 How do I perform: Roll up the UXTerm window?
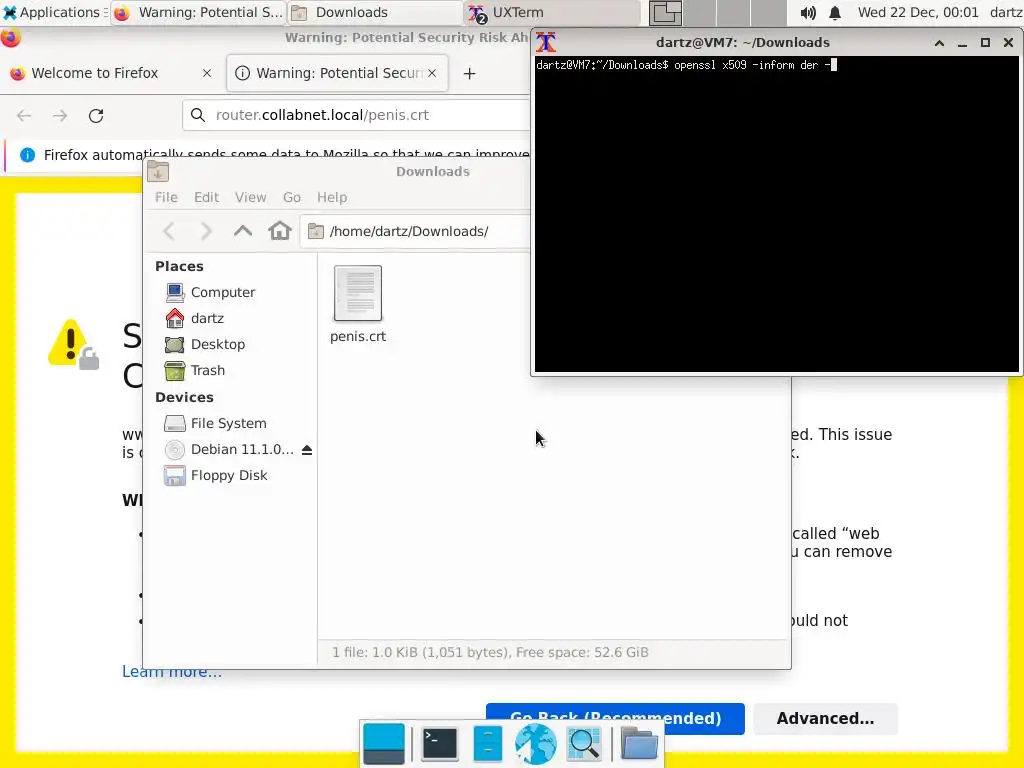[939, 42]
